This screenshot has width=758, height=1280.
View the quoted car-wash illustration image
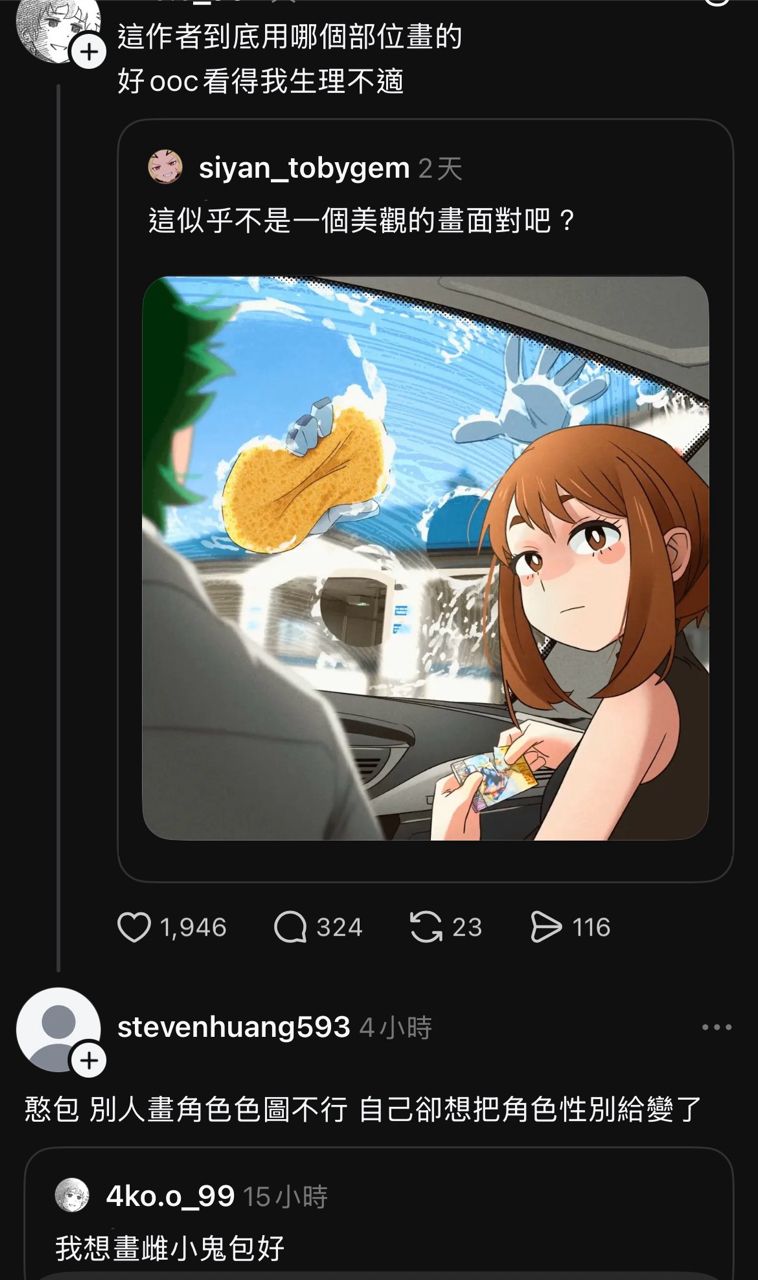[x=425, y=558]
